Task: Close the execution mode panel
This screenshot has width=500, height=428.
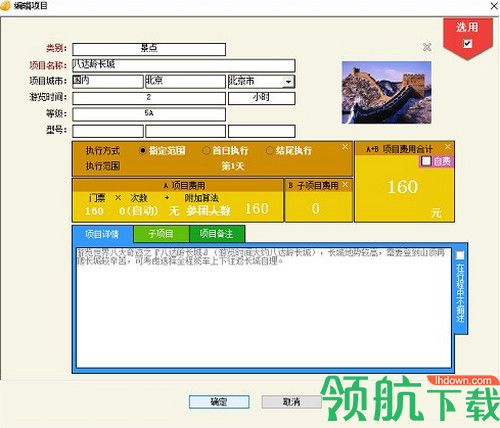Action: pos(345,147)
